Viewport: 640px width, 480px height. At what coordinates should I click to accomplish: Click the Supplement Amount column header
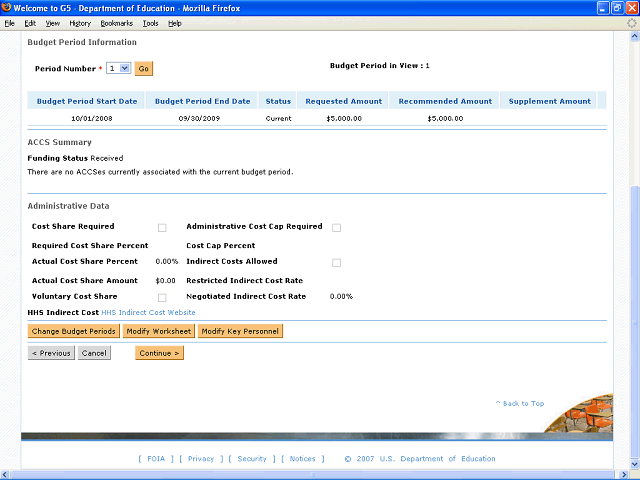click(549, 101)
